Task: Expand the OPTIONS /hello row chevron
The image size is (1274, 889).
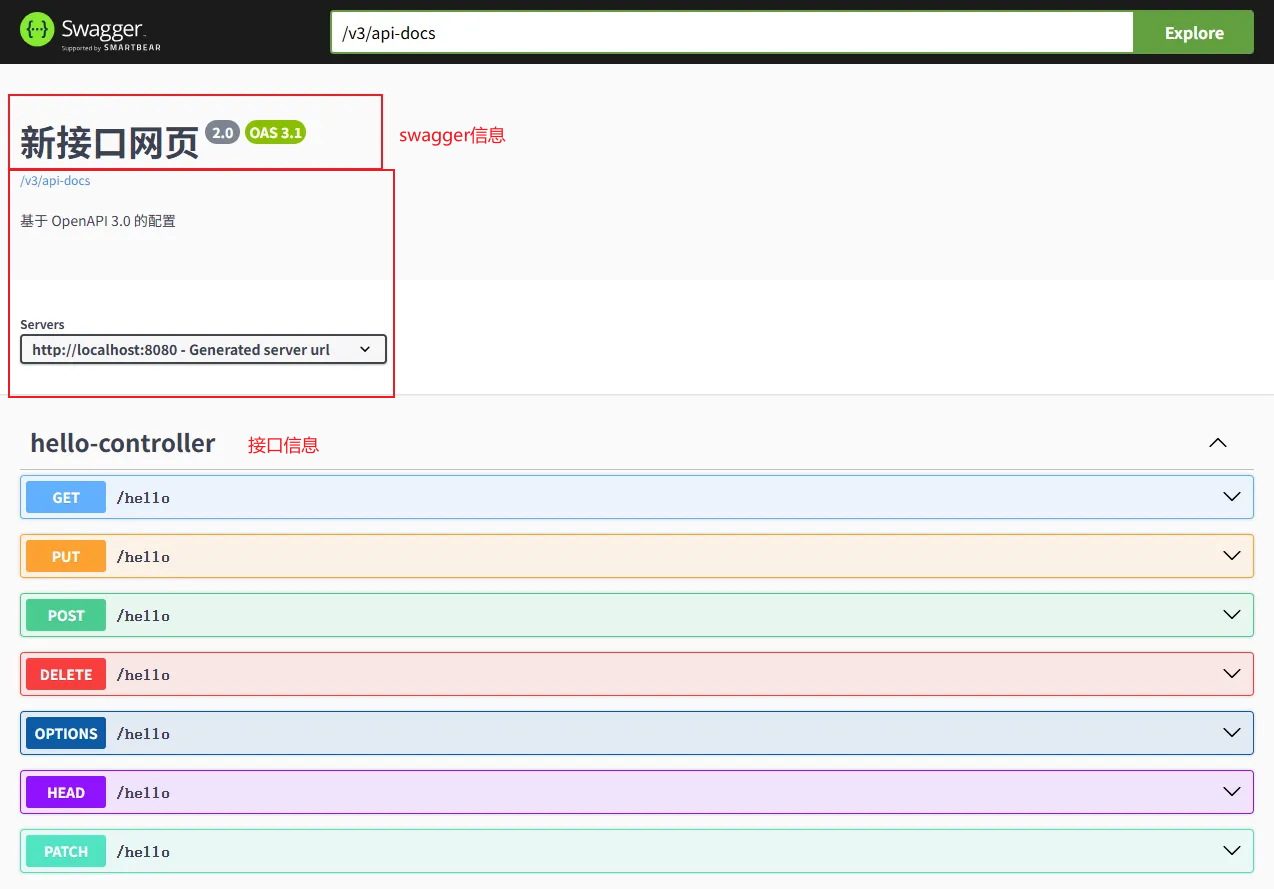Action: (x=1232, y=733)
